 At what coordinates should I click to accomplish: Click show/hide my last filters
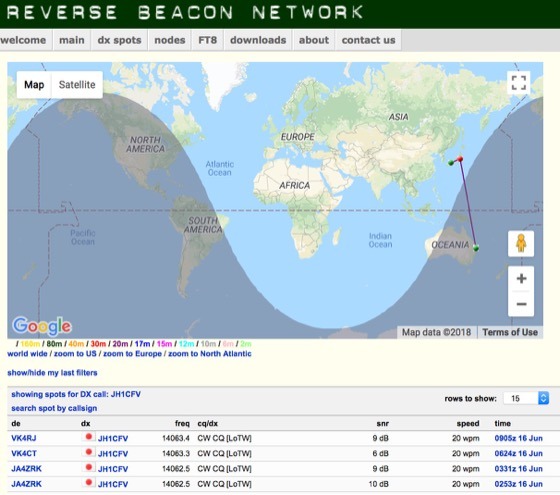tap(52, 373)
